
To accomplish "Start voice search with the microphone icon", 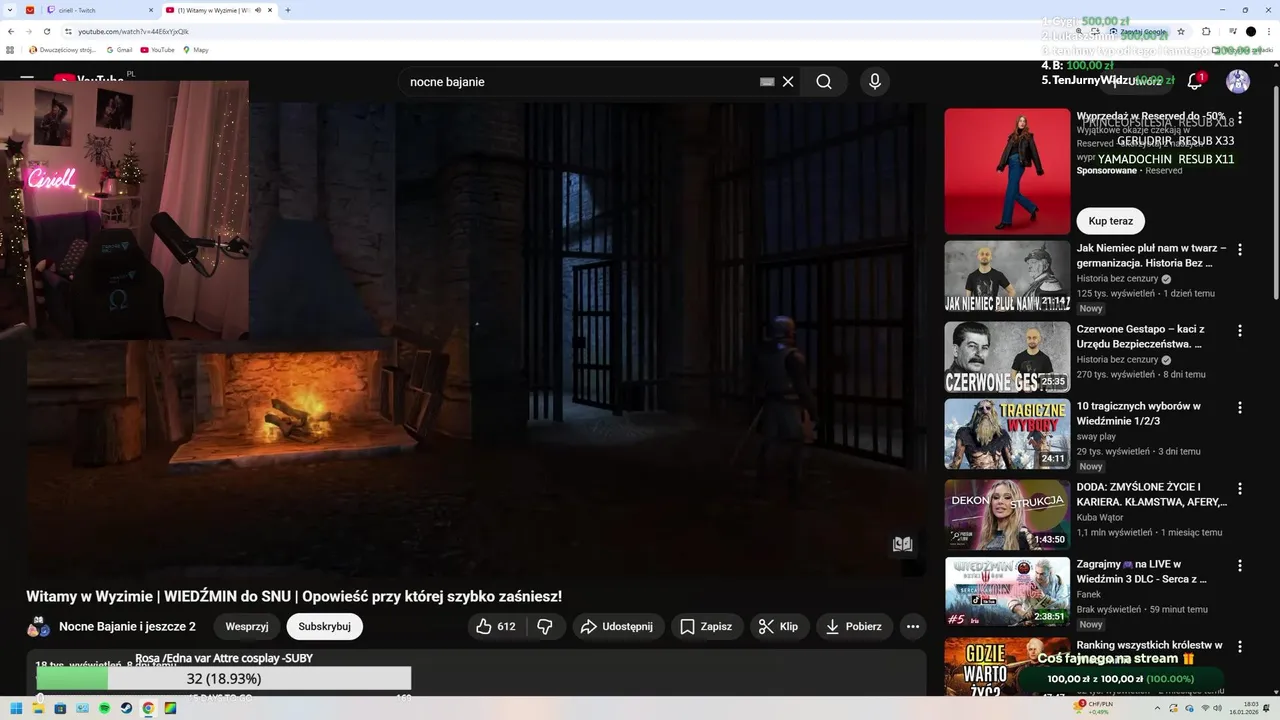I will [875, 82].
